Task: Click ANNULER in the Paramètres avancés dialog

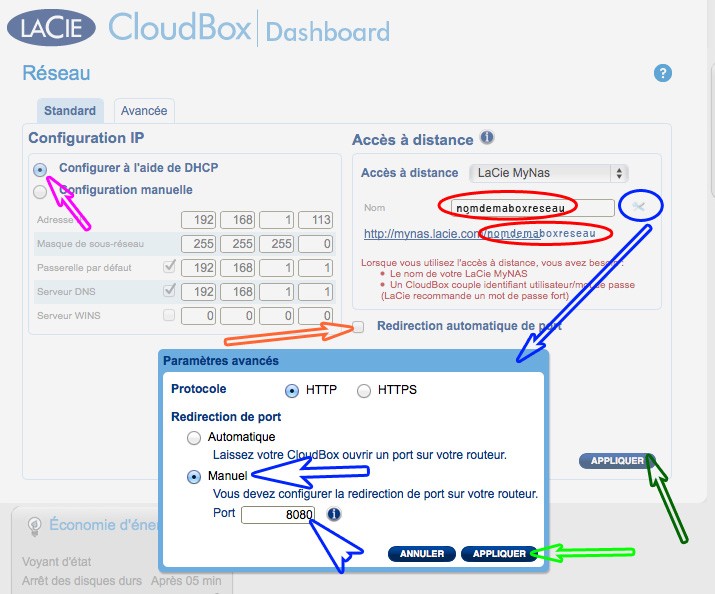Action: click(422, 553)
